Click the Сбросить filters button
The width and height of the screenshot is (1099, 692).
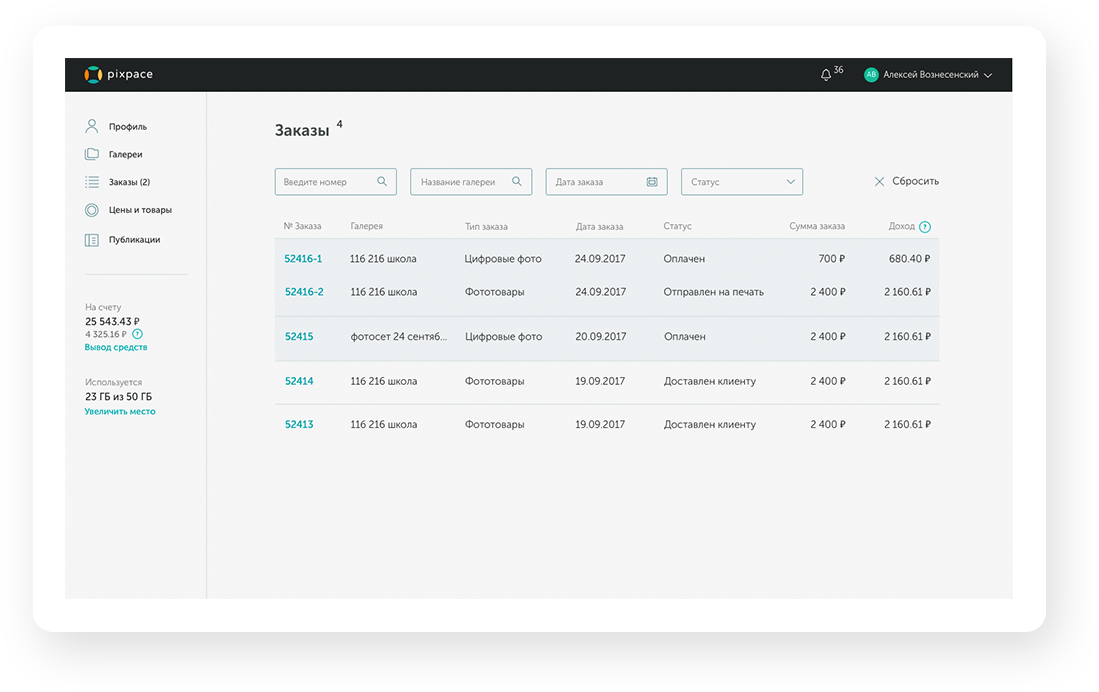tap(906, 181)
